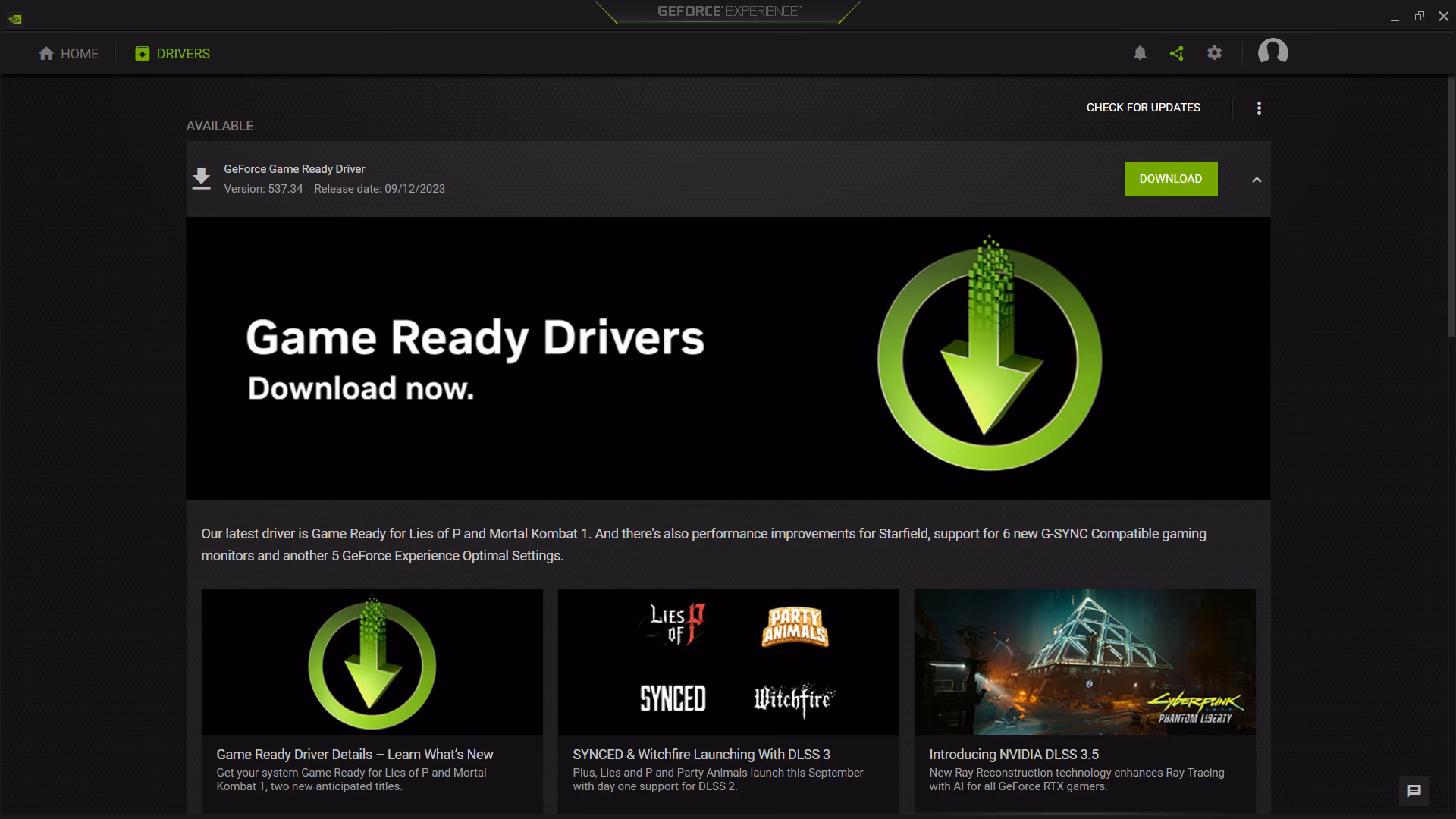
Task: Open 'SYNCED & Witchfire Launching With DLSS 3' link
Action: point(701,755)
